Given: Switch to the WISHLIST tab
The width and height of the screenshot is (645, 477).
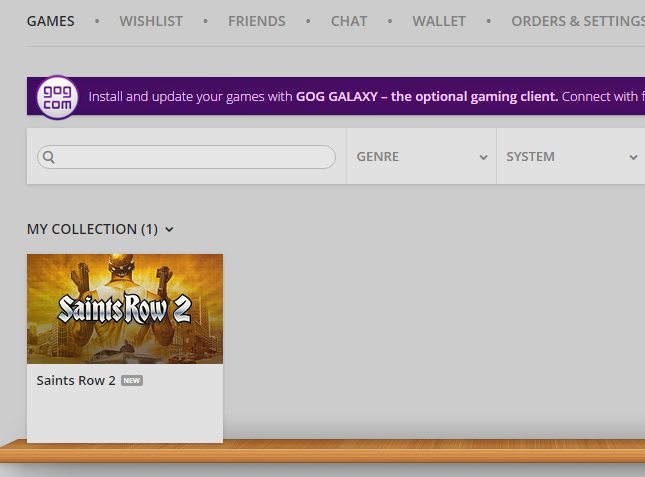Looking at the screenshot, I should coord(151,21).
